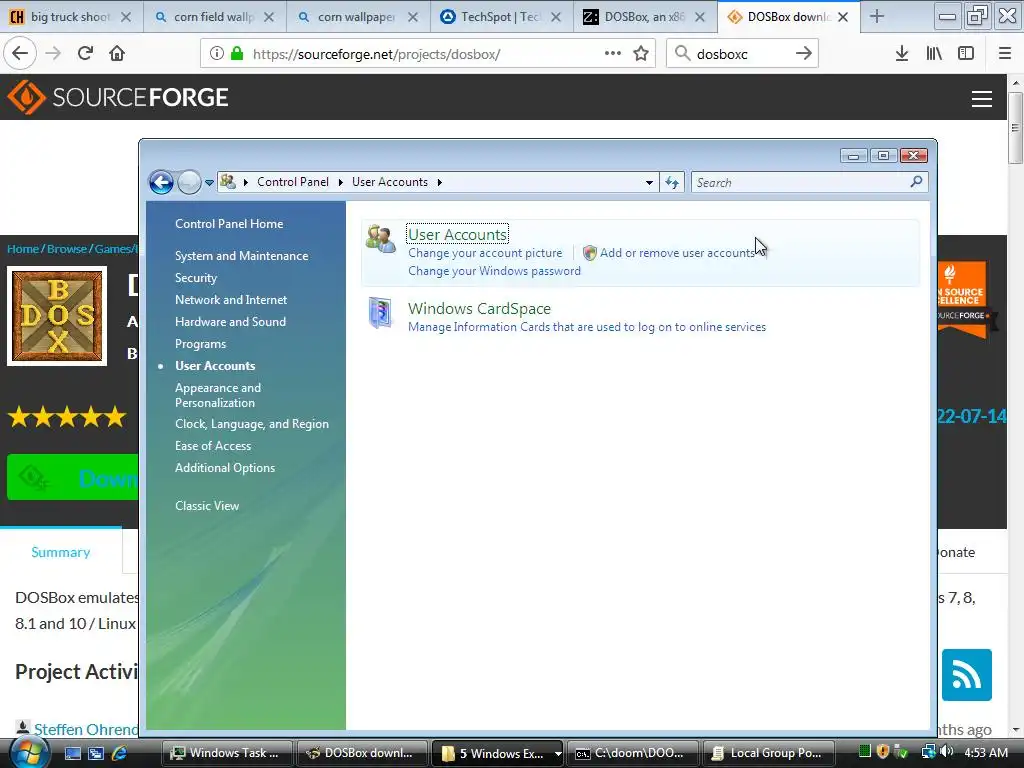The image size is (1024, 768).
Task: Open Firefox downloads arrow
Action: click(x=902, y=53)
